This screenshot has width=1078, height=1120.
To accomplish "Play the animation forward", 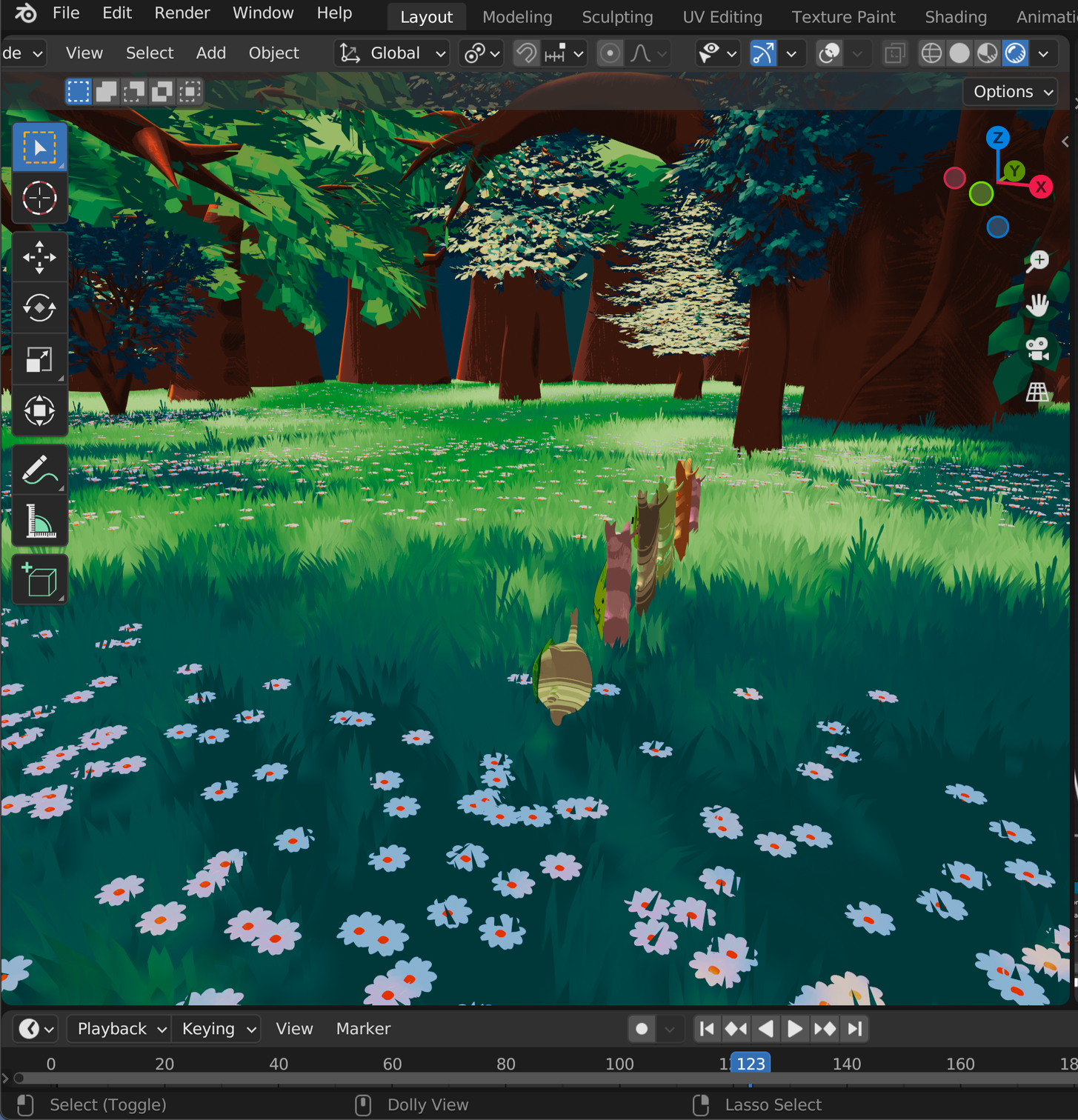I will click(794, 1029).
